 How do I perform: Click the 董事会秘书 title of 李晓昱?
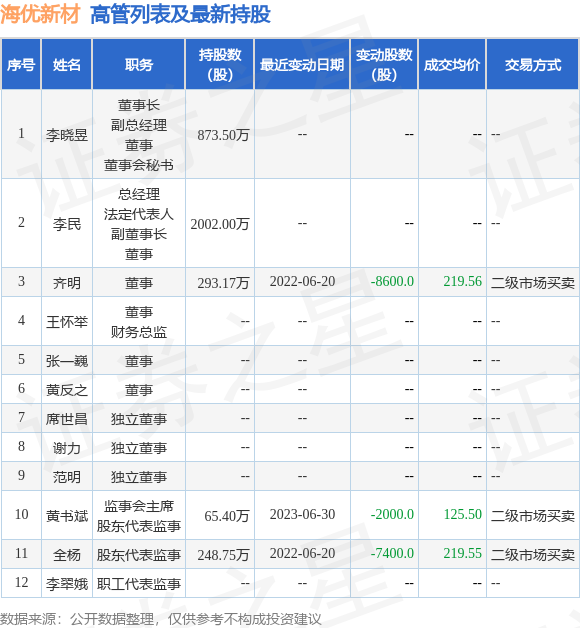139,165
